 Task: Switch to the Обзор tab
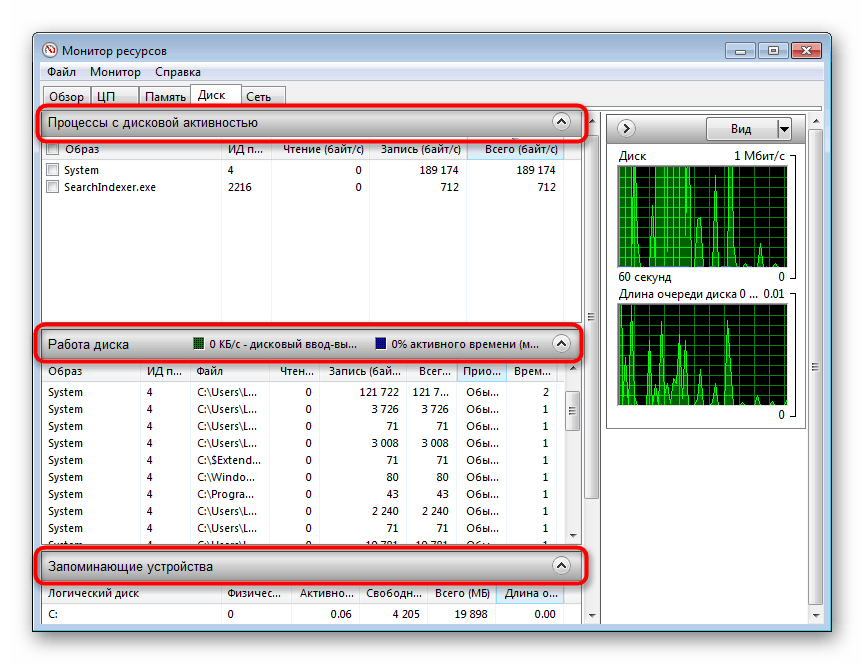66,96
